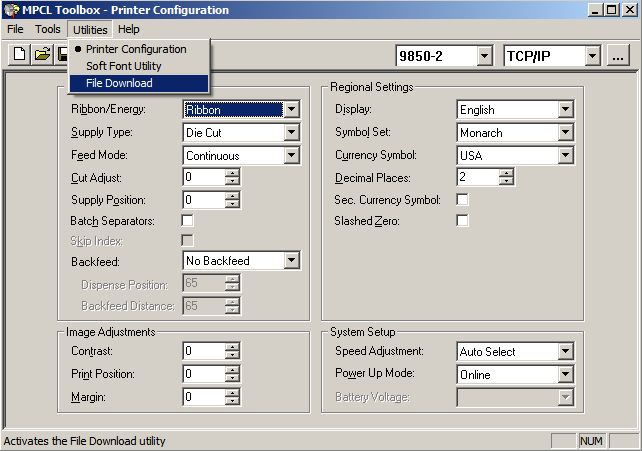Open the Tools menu
The width and height of the screenshot is (642, 451).
47,29
